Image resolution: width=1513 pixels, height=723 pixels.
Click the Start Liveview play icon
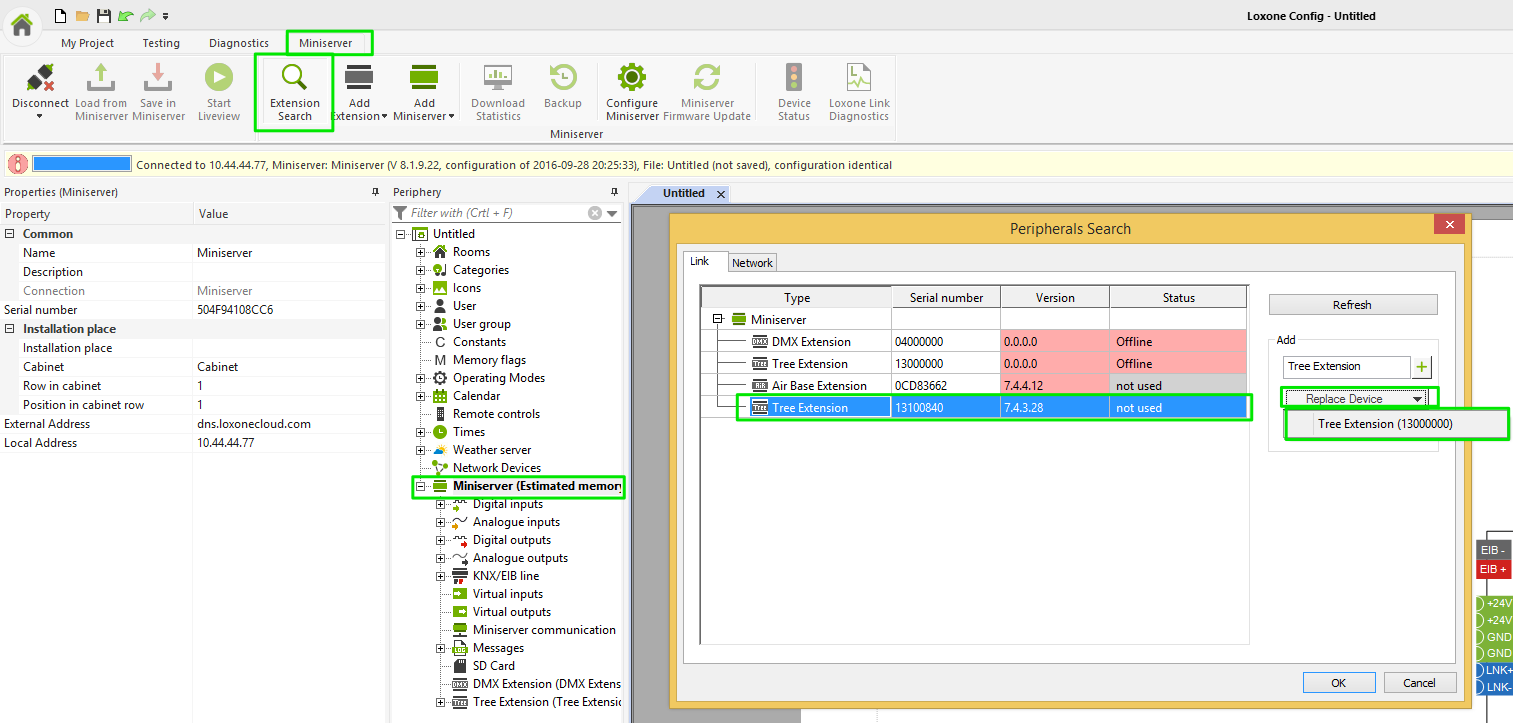coord(218,78)
